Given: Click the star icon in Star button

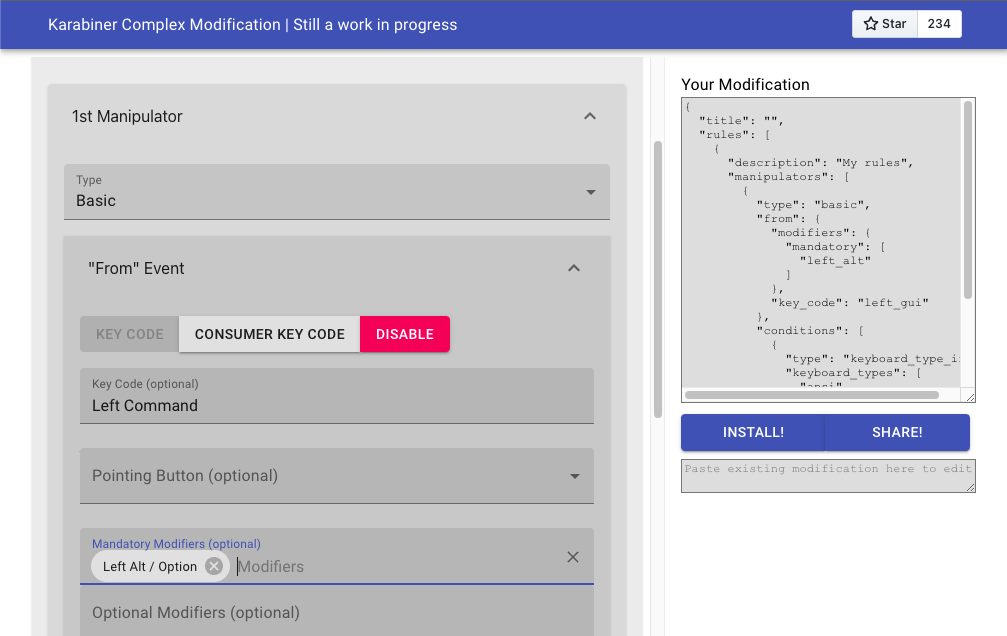Looking at the screenshot, I should click(x=871, y=24).
